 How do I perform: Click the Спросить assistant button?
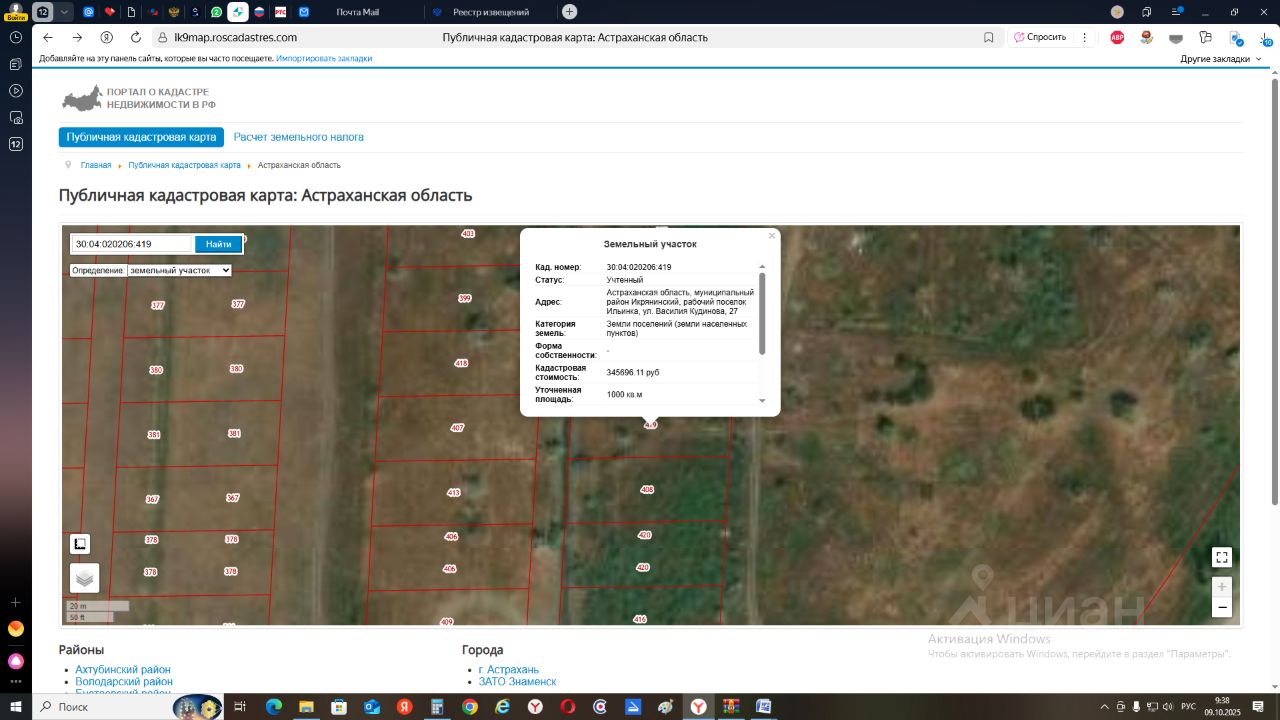point(1040,37)
